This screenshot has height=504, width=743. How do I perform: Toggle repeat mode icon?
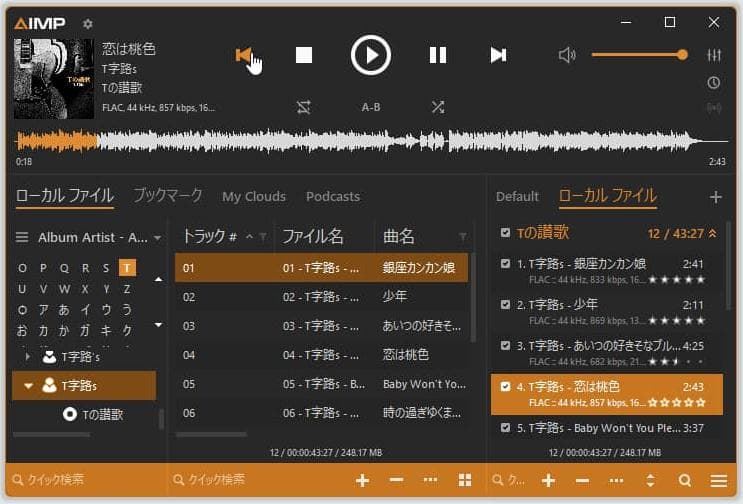[x=304, y=107]
